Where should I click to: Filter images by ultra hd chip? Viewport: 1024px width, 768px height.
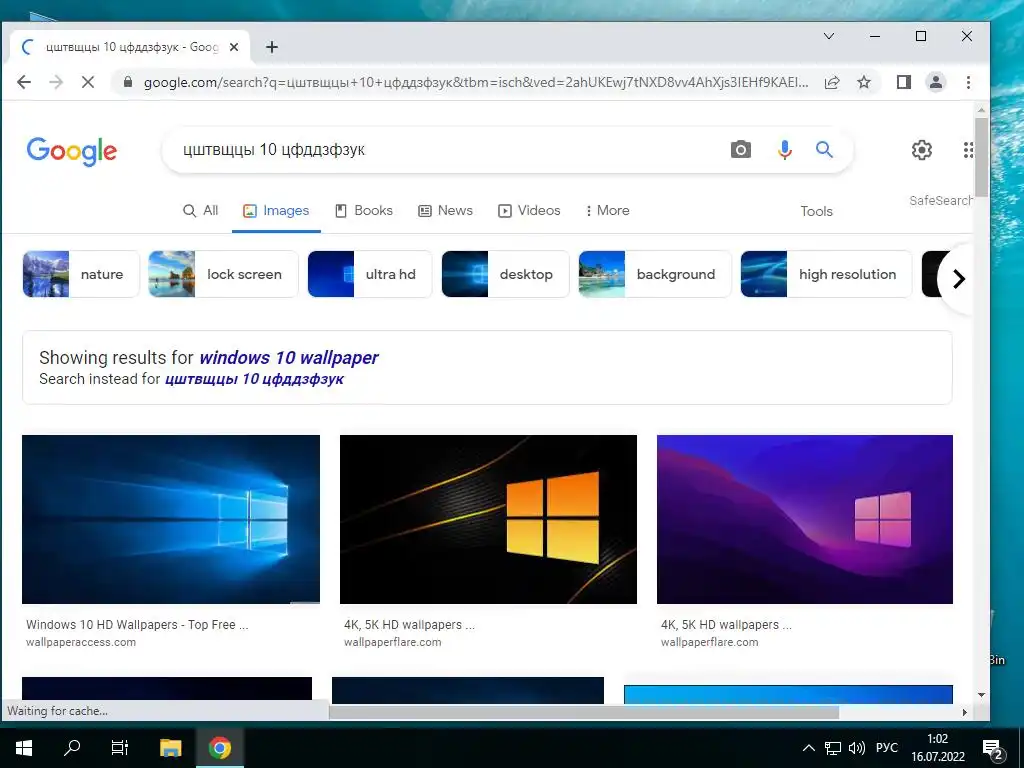click(x=370, y=274)
